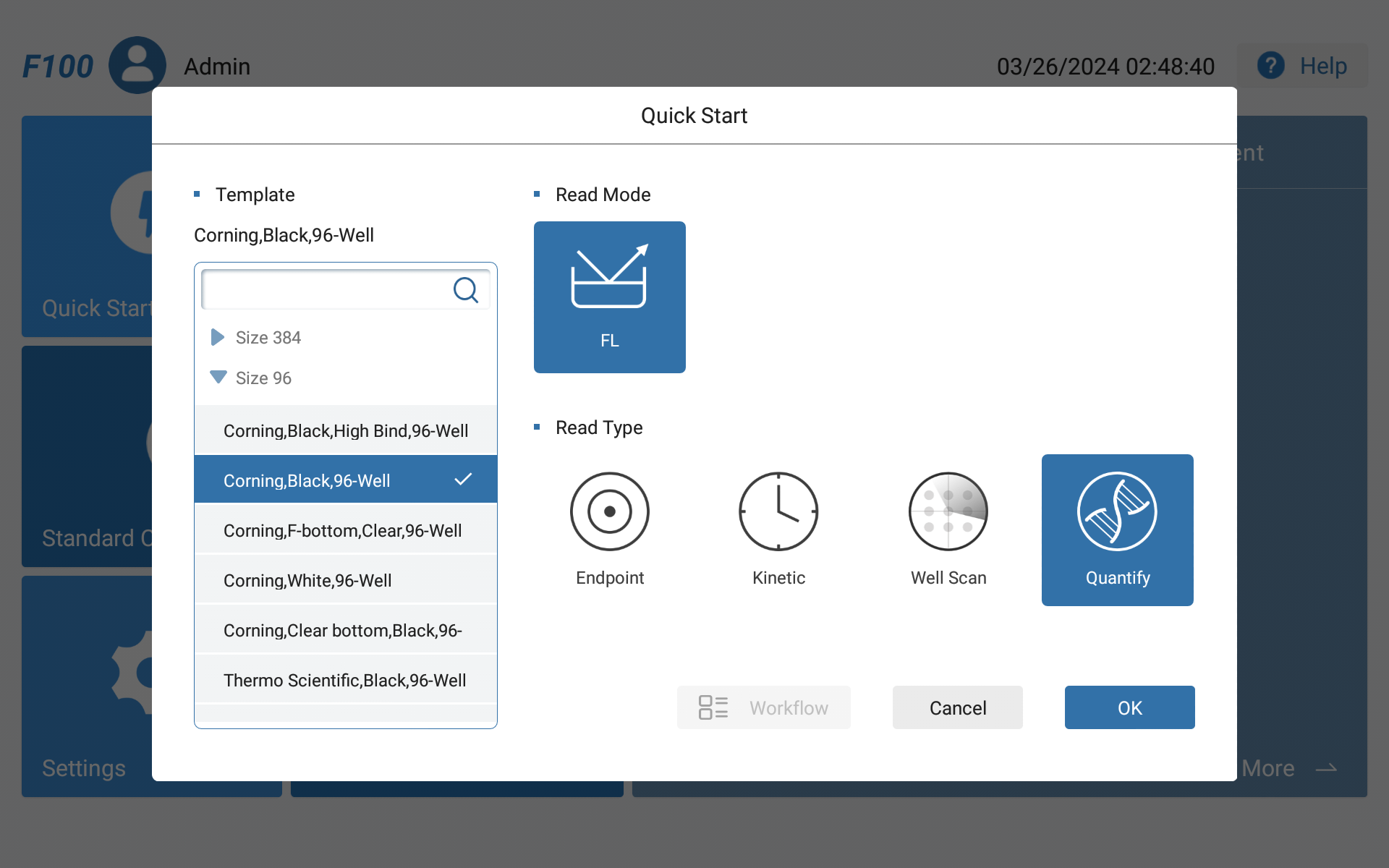
Task: Click the checkmark on Corning,Black,96-Well row
Action: pyautogui.click(x=463, y=479)
